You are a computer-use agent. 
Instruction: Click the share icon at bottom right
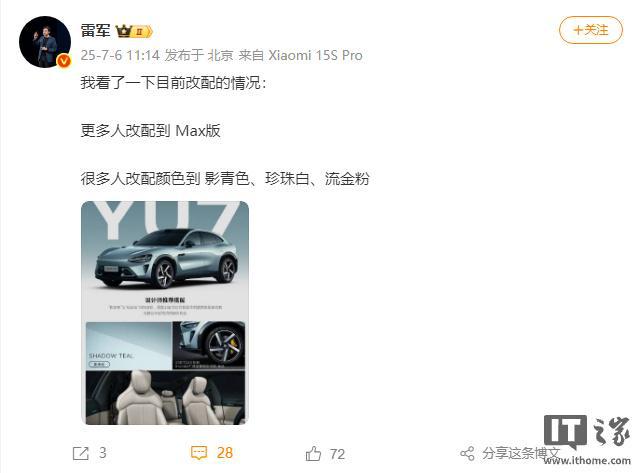[x=467, y=453]
